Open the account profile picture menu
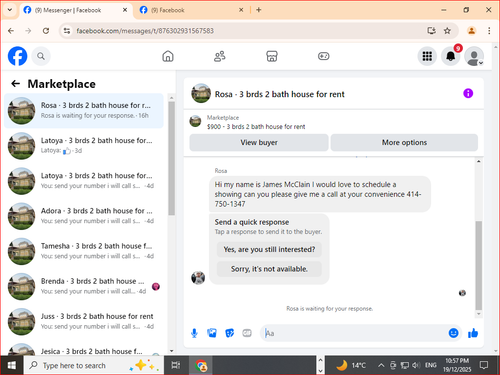Screen dimensions: 500x375 [x=474, y=56]
